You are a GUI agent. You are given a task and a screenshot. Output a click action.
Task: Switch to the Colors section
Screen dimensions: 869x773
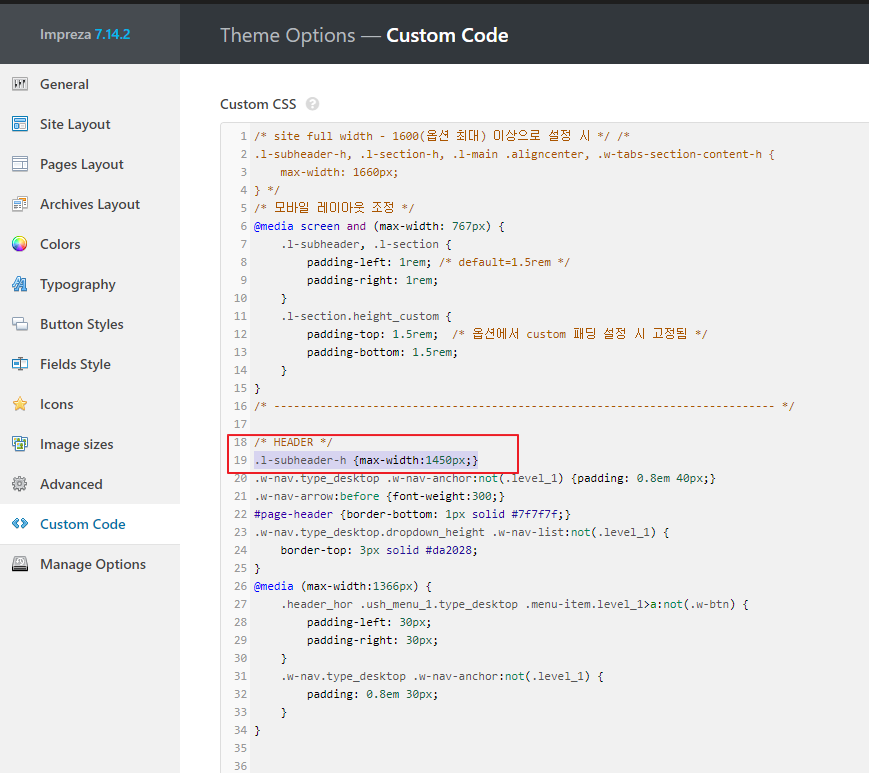click(x=90, y=244)
